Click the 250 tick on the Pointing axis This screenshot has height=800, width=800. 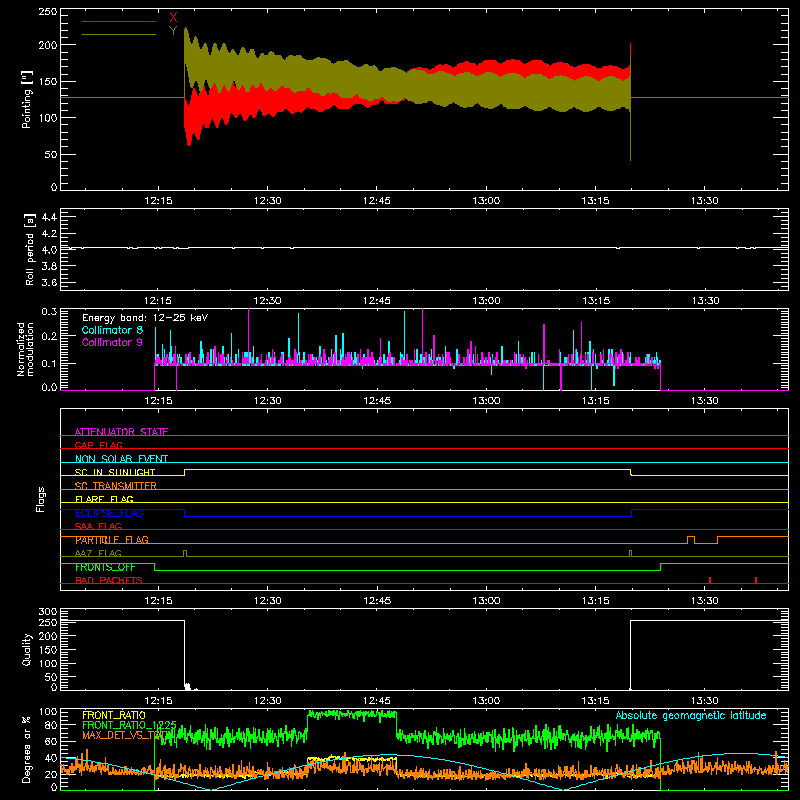(47, 12)
